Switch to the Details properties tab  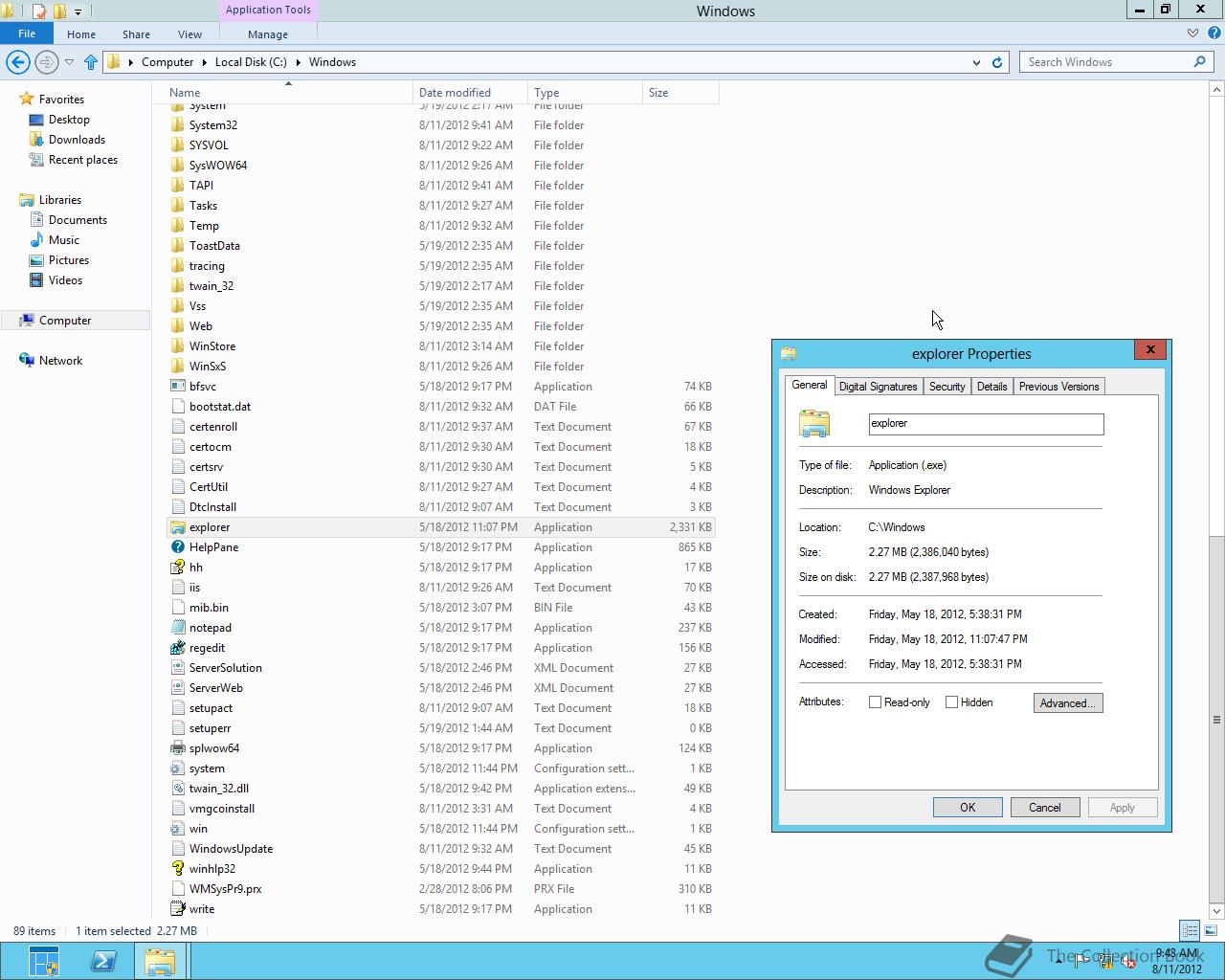click(991, 387)
